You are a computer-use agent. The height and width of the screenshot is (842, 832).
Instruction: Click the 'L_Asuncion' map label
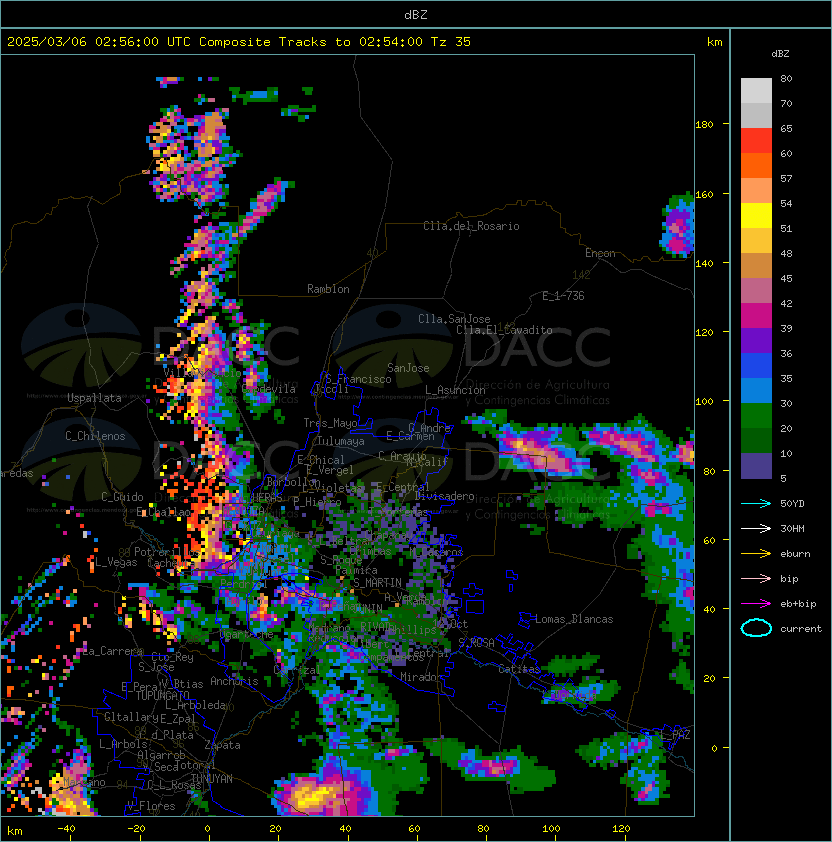[455, 390]
